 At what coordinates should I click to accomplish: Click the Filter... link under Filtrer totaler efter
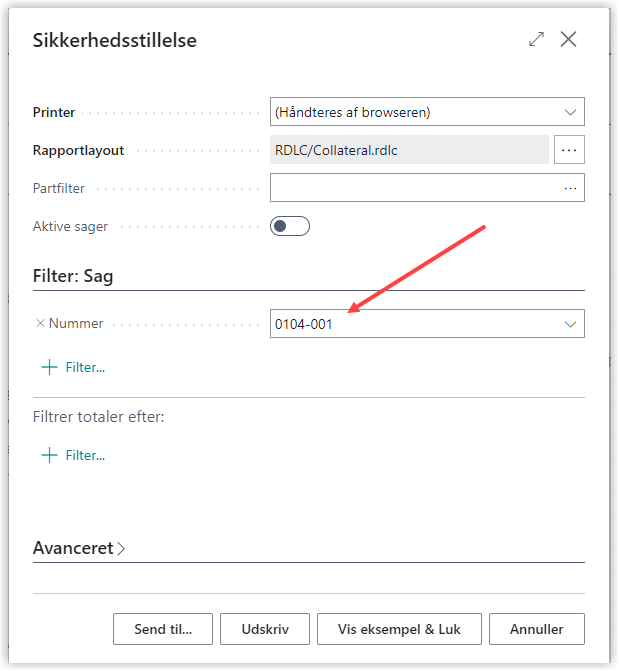(85, 455)
